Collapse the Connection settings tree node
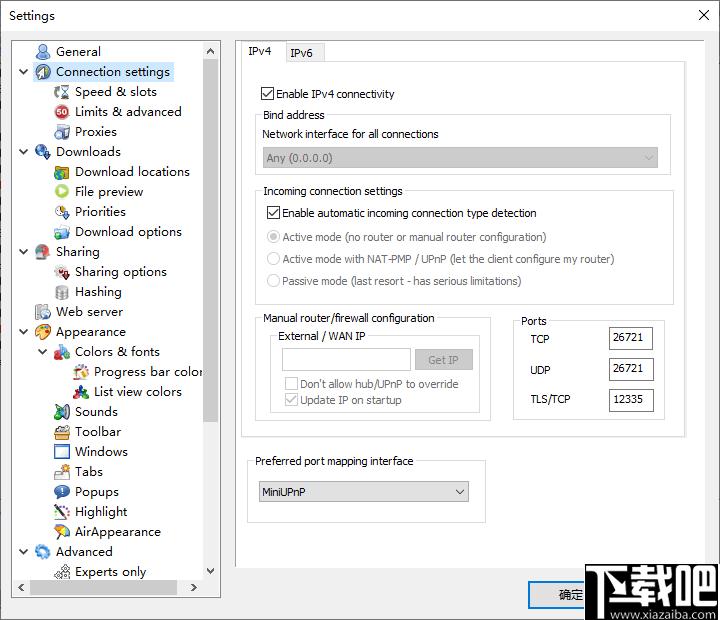 tap(24, 72)
